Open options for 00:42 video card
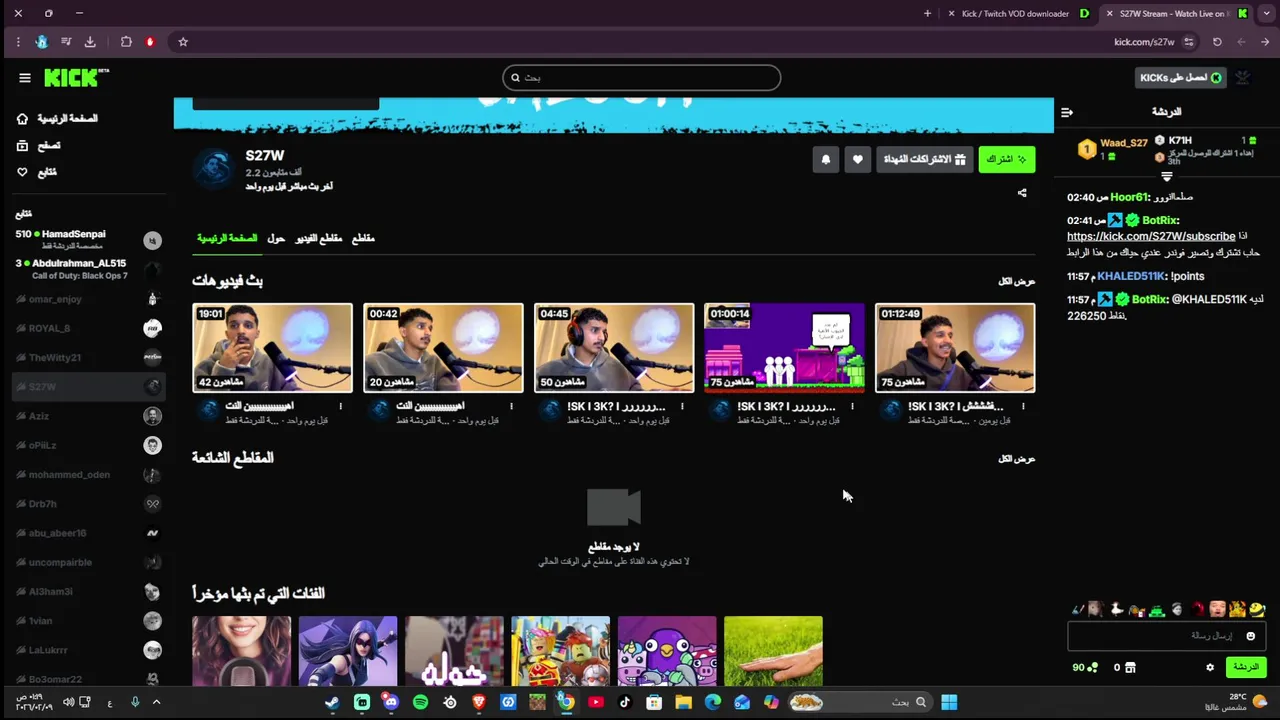This screenshot has height=720, width=1280. [512, 406]
